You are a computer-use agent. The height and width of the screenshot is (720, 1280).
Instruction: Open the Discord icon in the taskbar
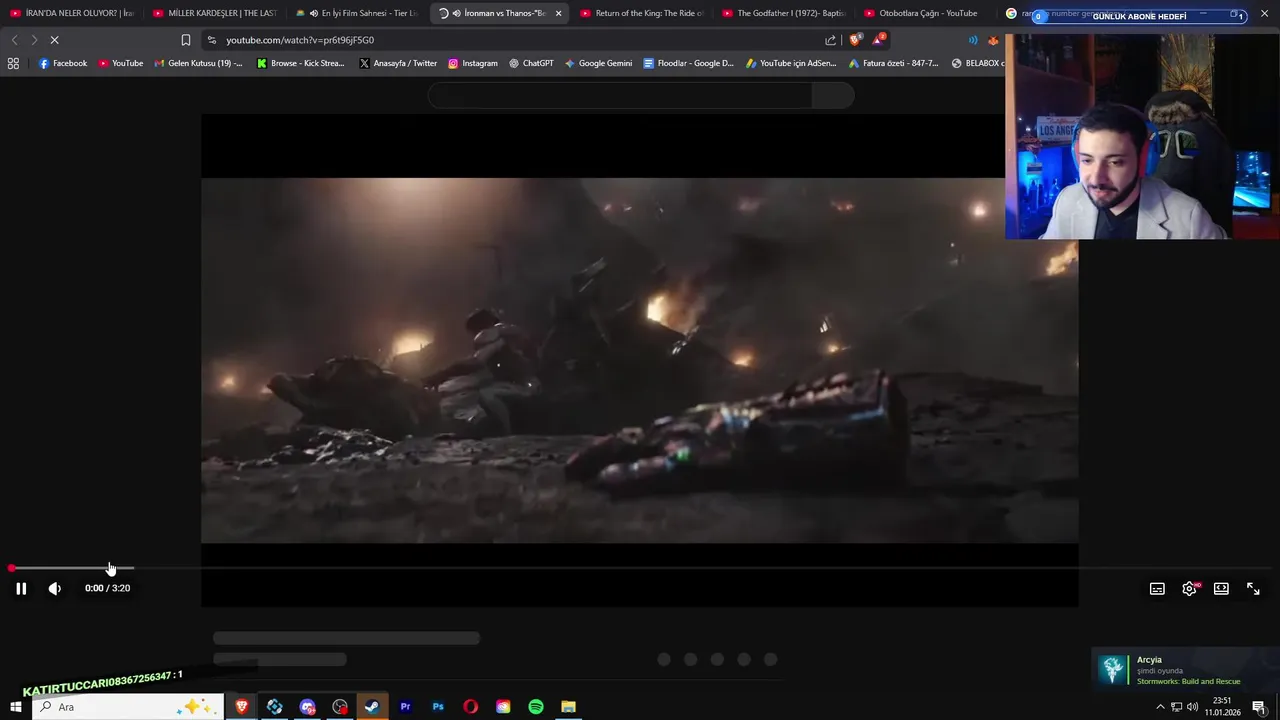tap(307, 707)
